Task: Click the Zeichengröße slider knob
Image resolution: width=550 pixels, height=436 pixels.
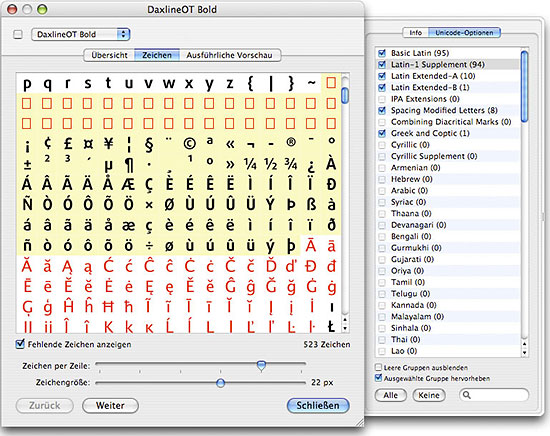Action: 220,383
